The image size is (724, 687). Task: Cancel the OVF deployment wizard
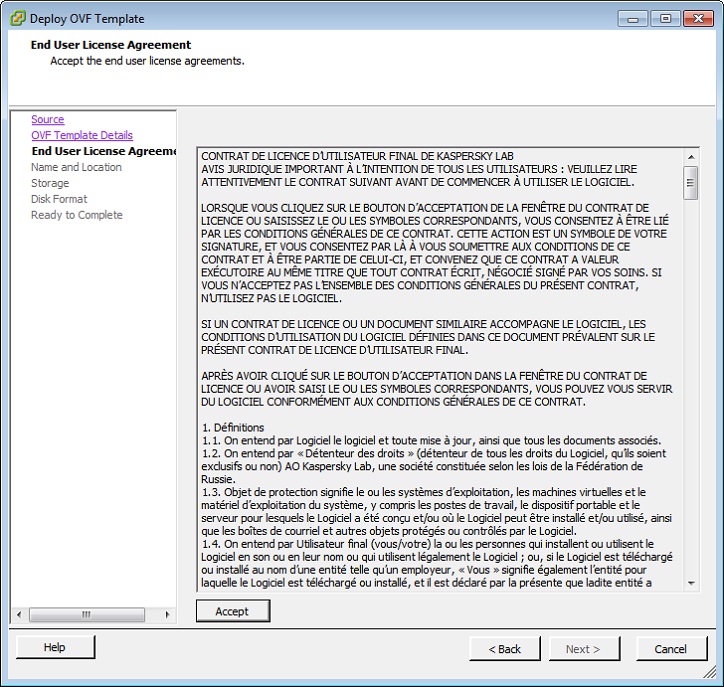click(x=671, y=649)
